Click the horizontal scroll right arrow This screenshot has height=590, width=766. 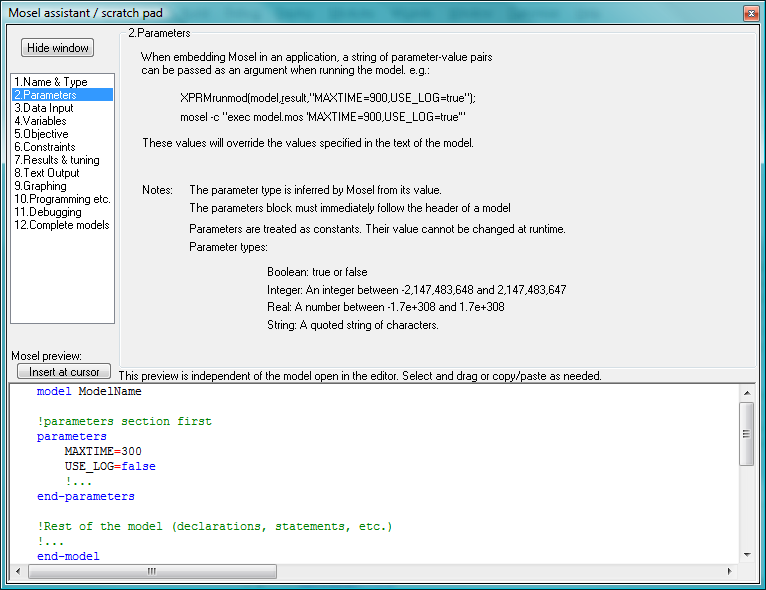tap(731, 572)
